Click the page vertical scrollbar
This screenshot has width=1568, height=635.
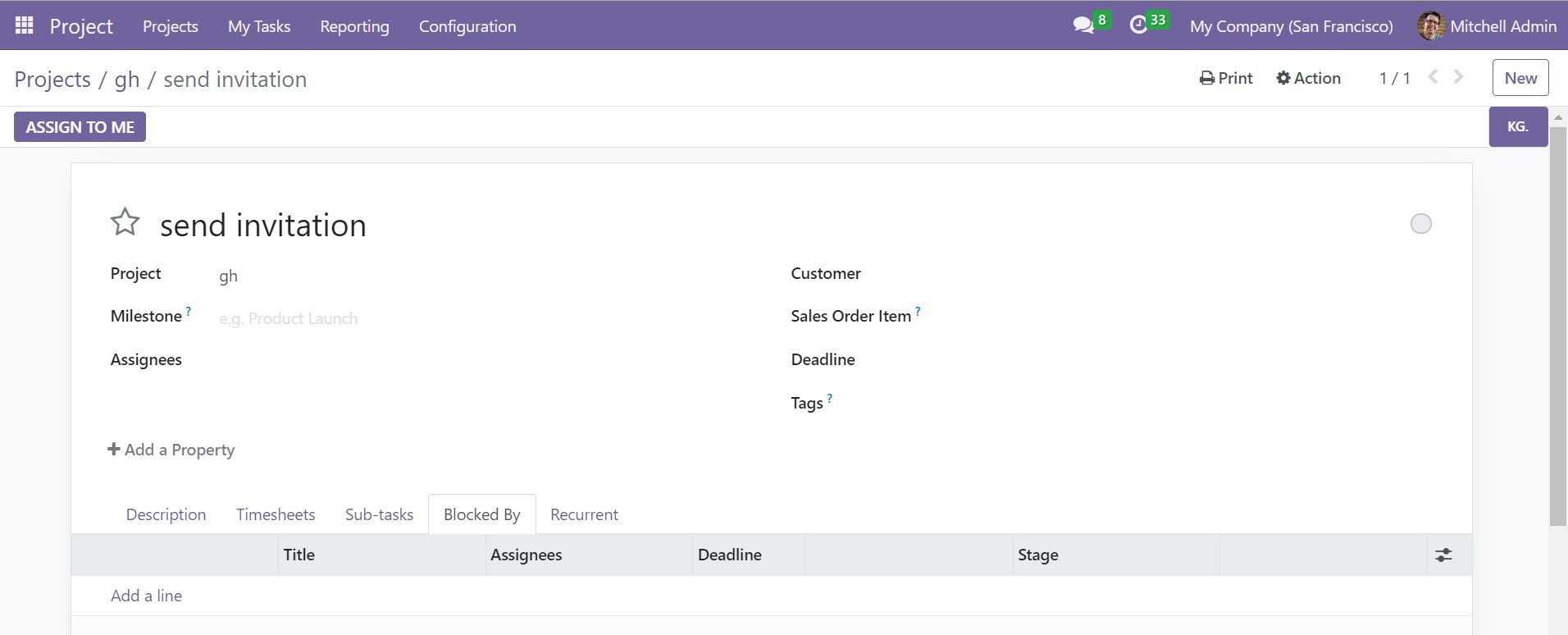pos(1558,328)
